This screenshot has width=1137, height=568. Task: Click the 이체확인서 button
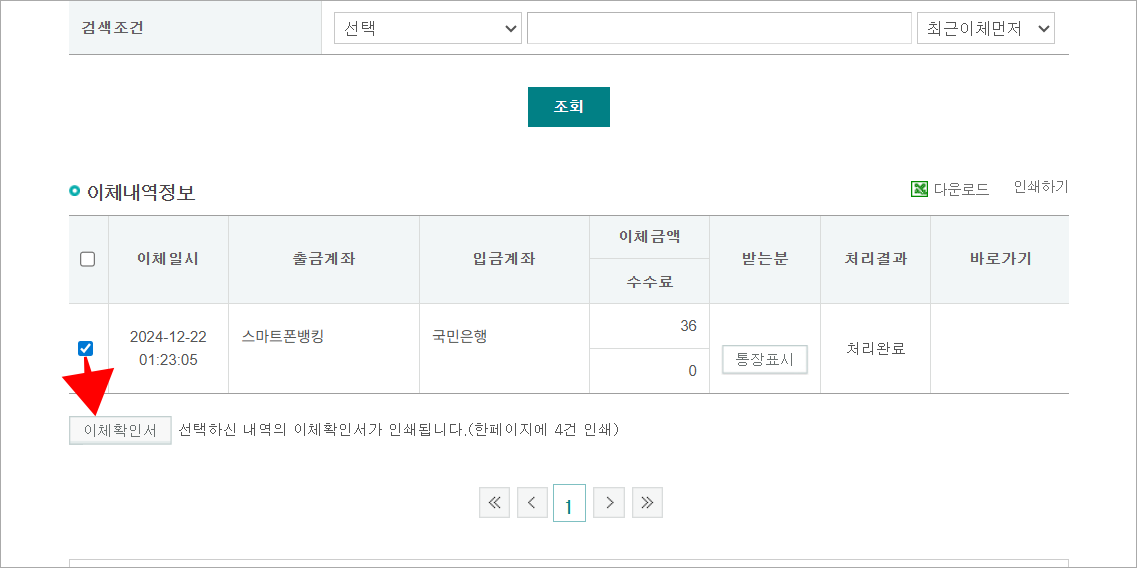pos(120,430)
